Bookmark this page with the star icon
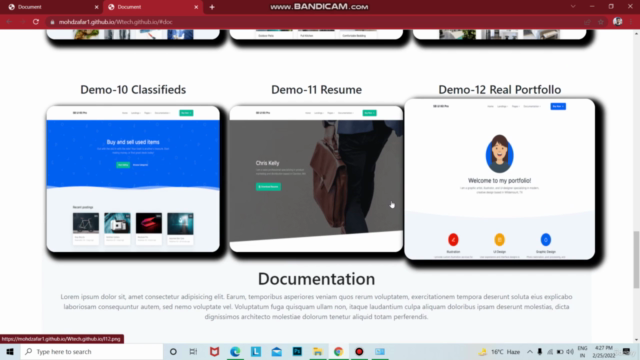The height and width of the screenshot is (360, 640). coord(601,22)
